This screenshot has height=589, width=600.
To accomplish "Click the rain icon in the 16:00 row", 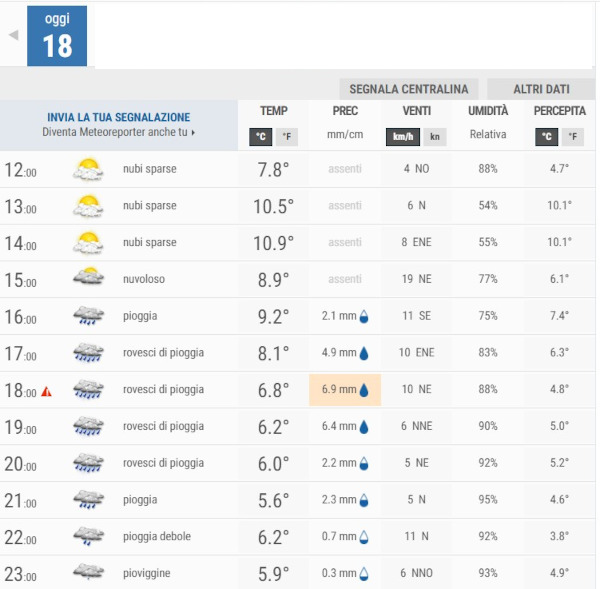I will [x=89, y=316].
